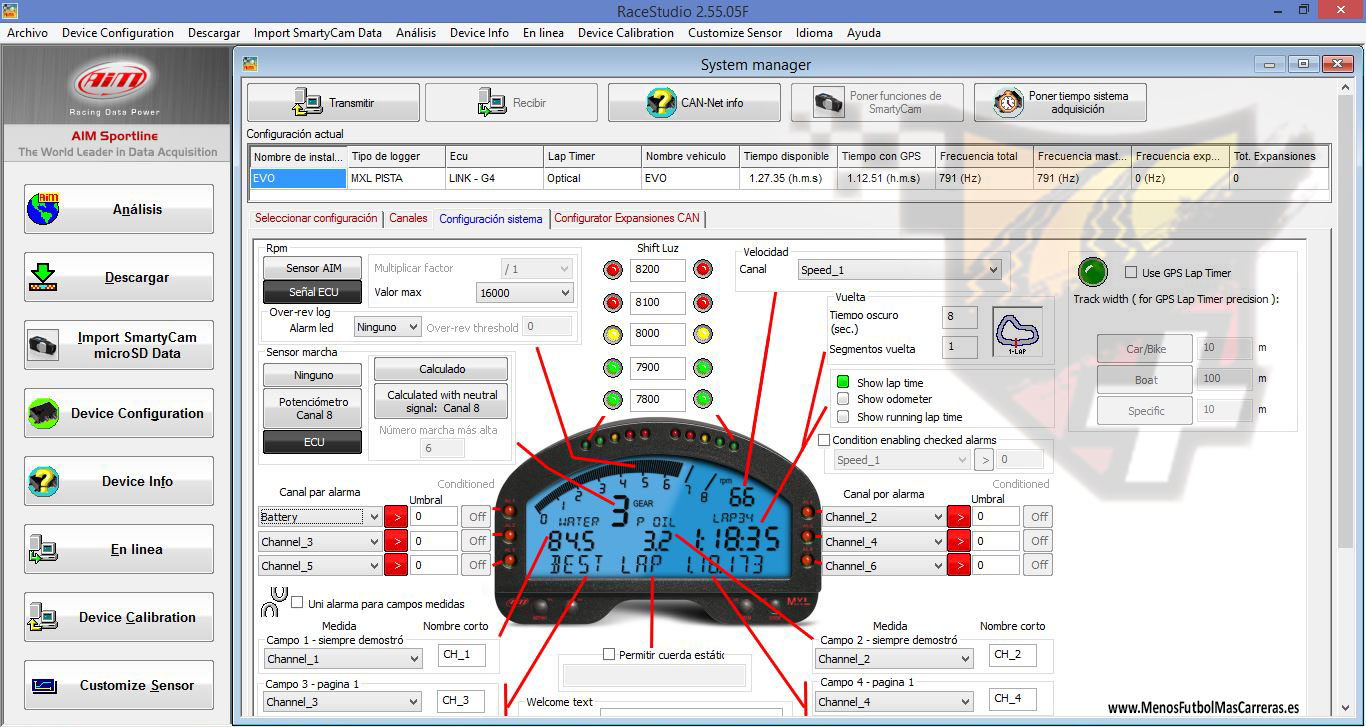Open Campo 2 Channel_2 dropdown
Viewport: 1366px width, 727px height.
click(894, 659)
